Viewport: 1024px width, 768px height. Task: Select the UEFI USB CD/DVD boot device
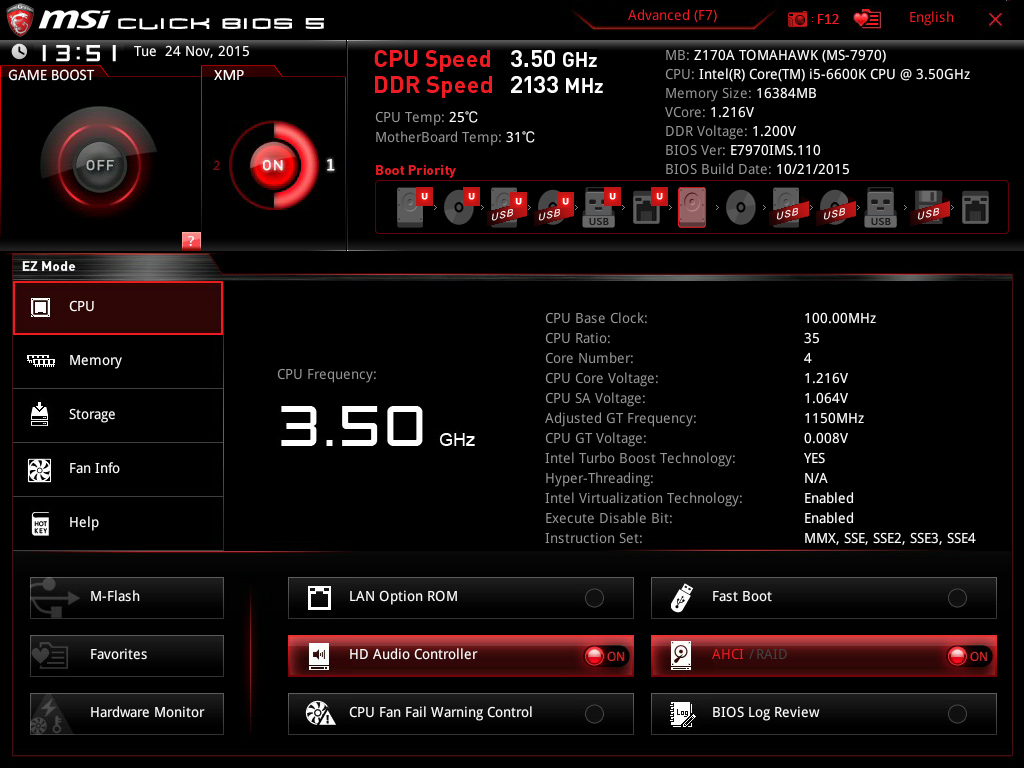(x=554, y=208)
